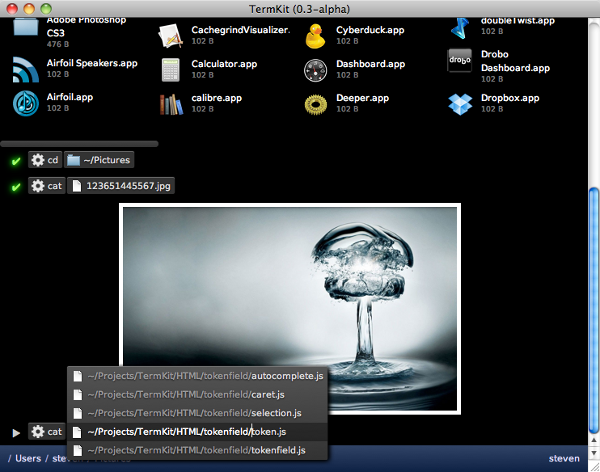Click the CachegrindVisualizer. file name
This screenshot has height=472, width=600.
(x=241, y=30)
